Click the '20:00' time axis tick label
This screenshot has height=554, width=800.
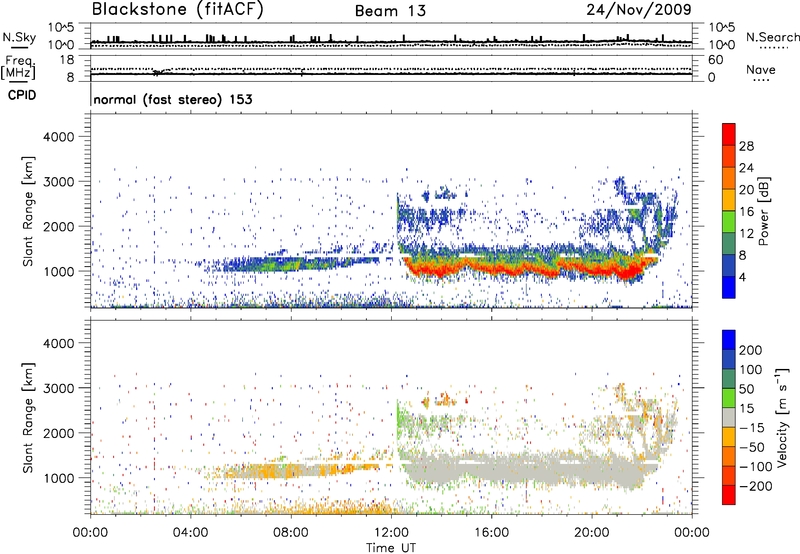[592, 533]
